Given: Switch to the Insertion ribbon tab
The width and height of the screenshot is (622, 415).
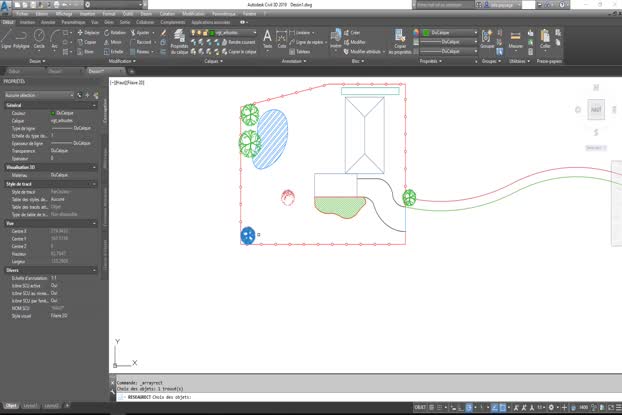Looking at the screenshot, I should (x=27, y=23).
